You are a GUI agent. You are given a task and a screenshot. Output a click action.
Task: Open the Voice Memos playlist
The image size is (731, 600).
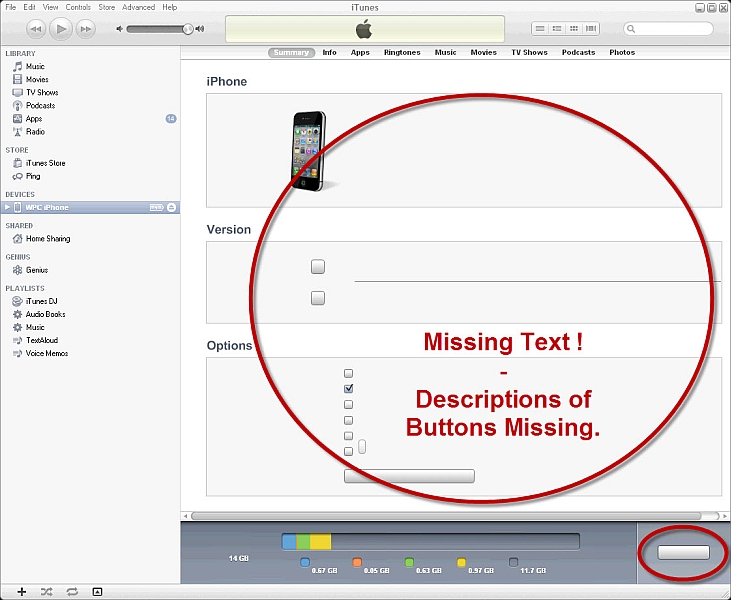(47, 353)
